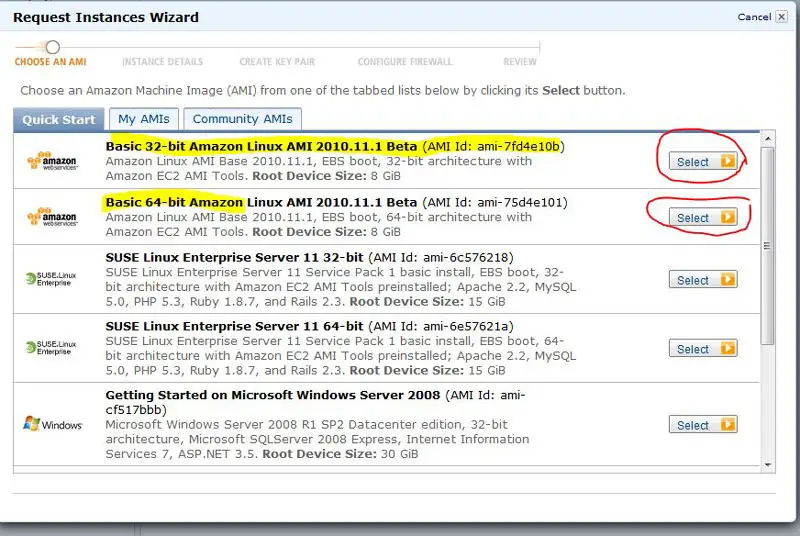This screenshot has width=800, height=536.
Task: Select Getting Started on Microsoft Windows Server 2008
Action: (x=703, y=424)
